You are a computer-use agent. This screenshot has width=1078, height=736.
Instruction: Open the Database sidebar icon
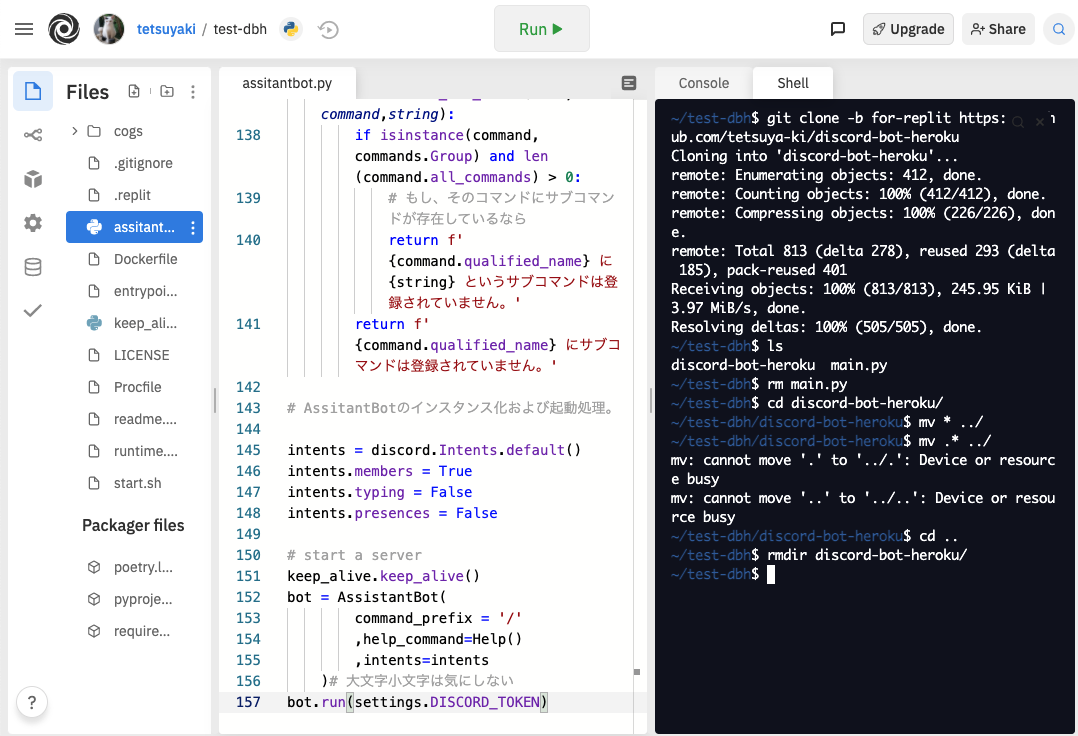pos(33,267)
